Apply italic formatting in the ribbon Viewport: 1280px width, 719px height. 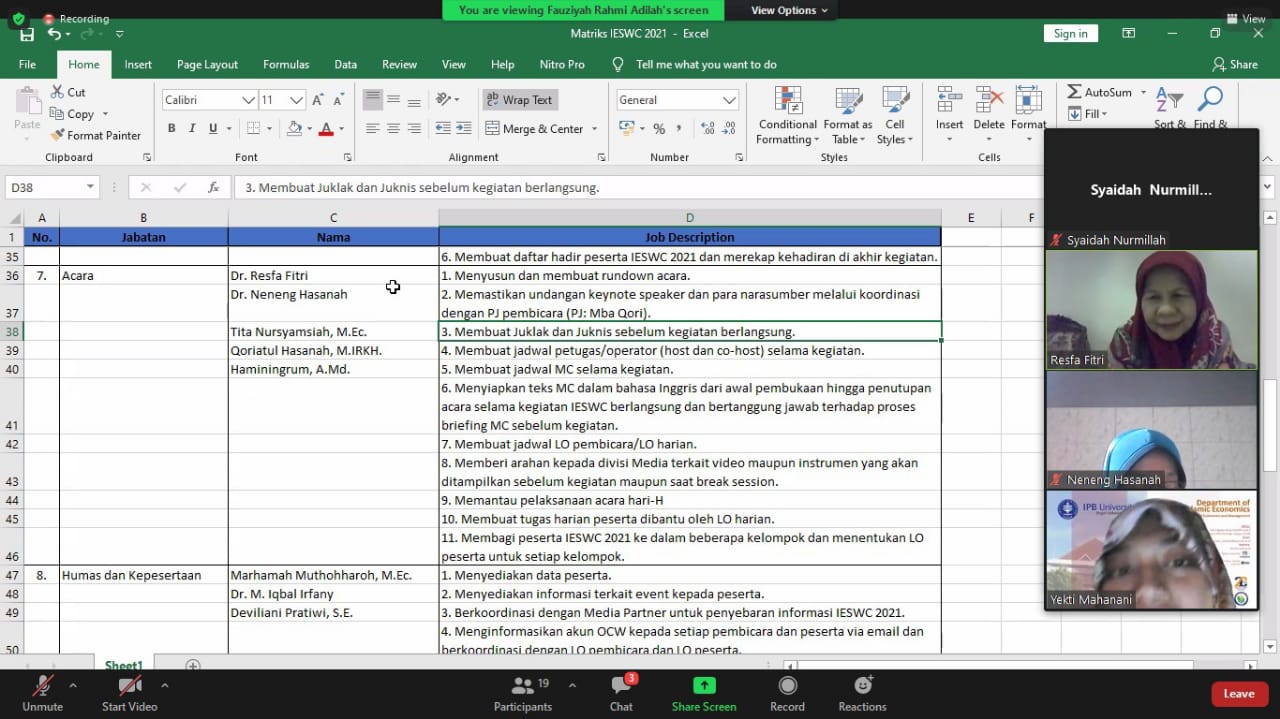(192, 128)
